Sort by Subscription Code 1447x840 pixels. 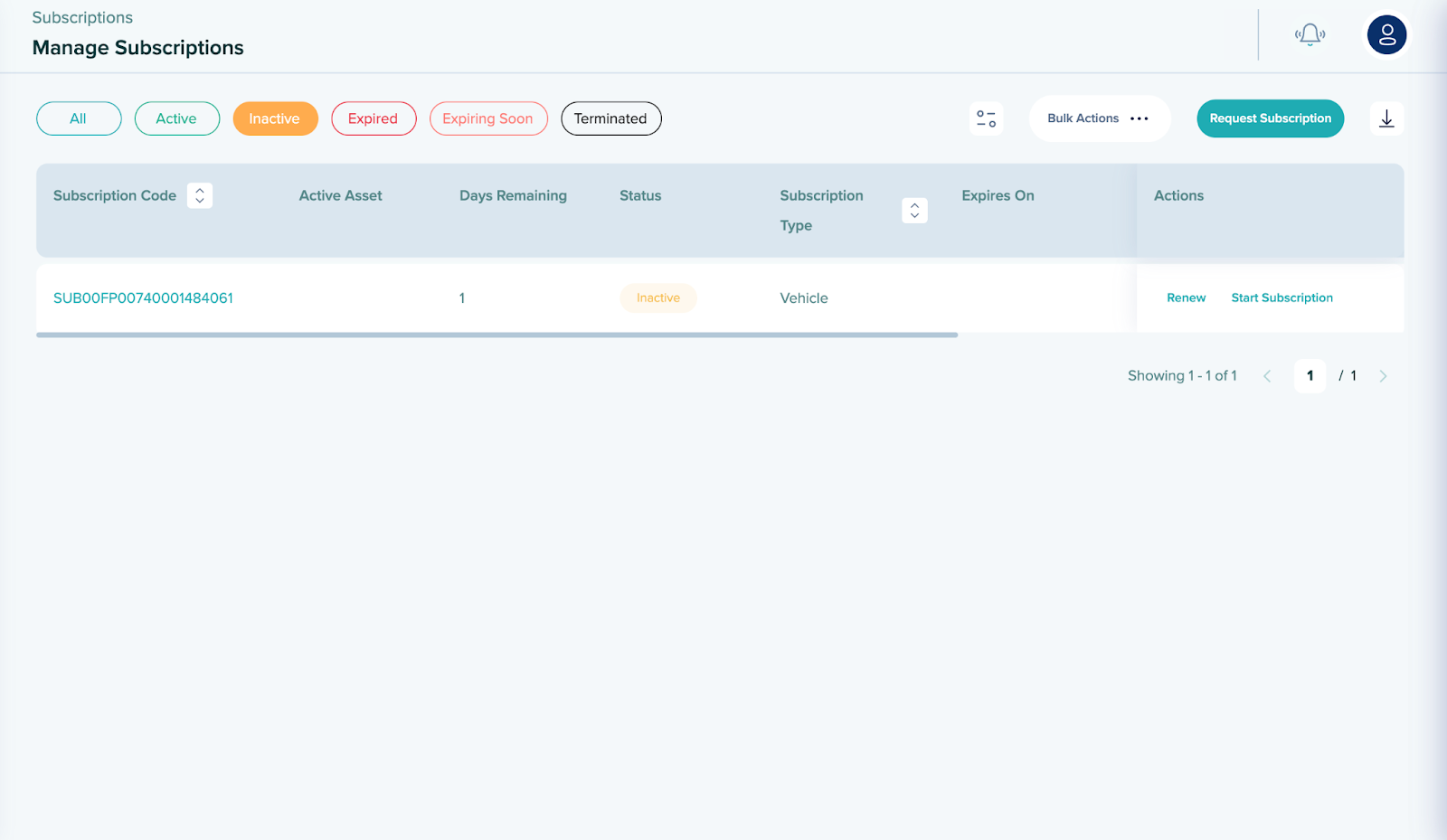(x=200, y=195)
